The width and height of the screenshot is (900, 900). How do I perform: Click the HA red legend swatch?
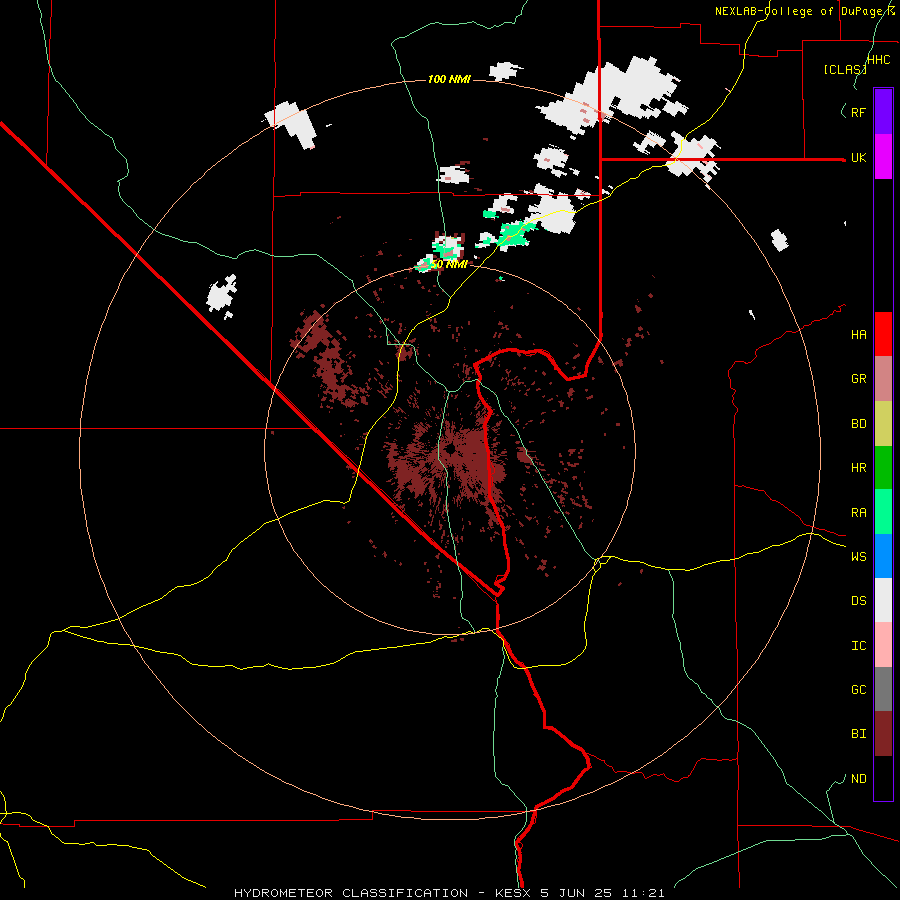tap(883, 334)
